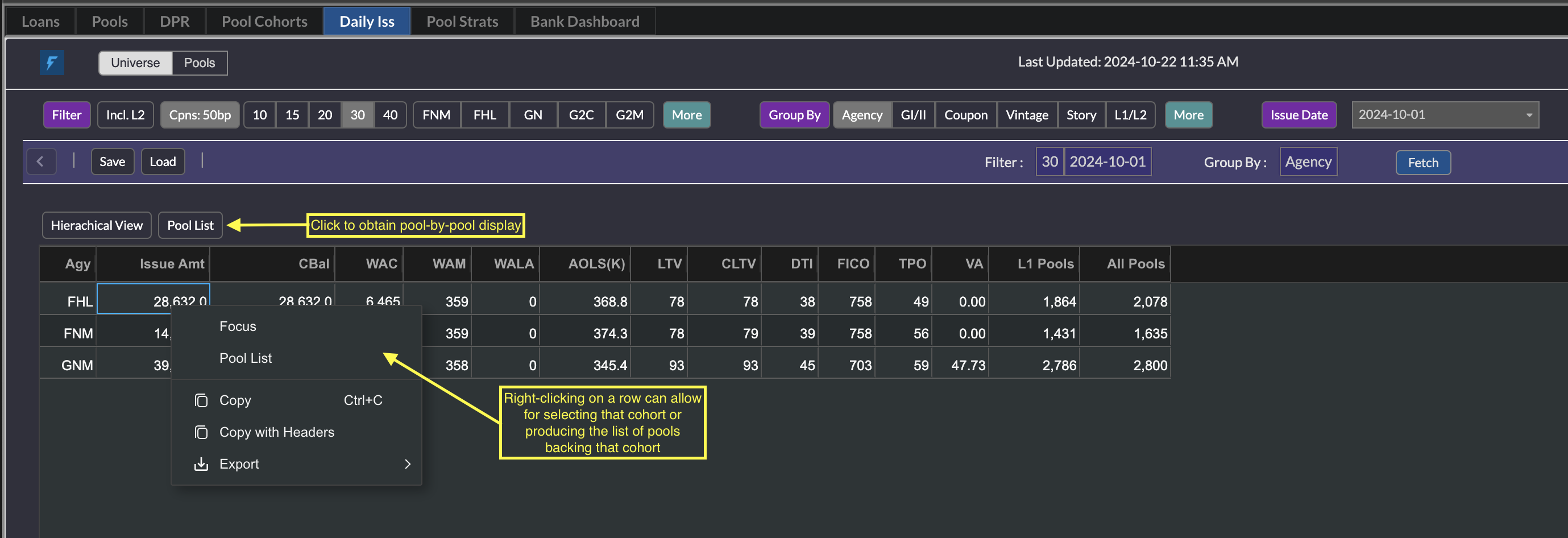Select Focus from the context menu

[238, 326]
